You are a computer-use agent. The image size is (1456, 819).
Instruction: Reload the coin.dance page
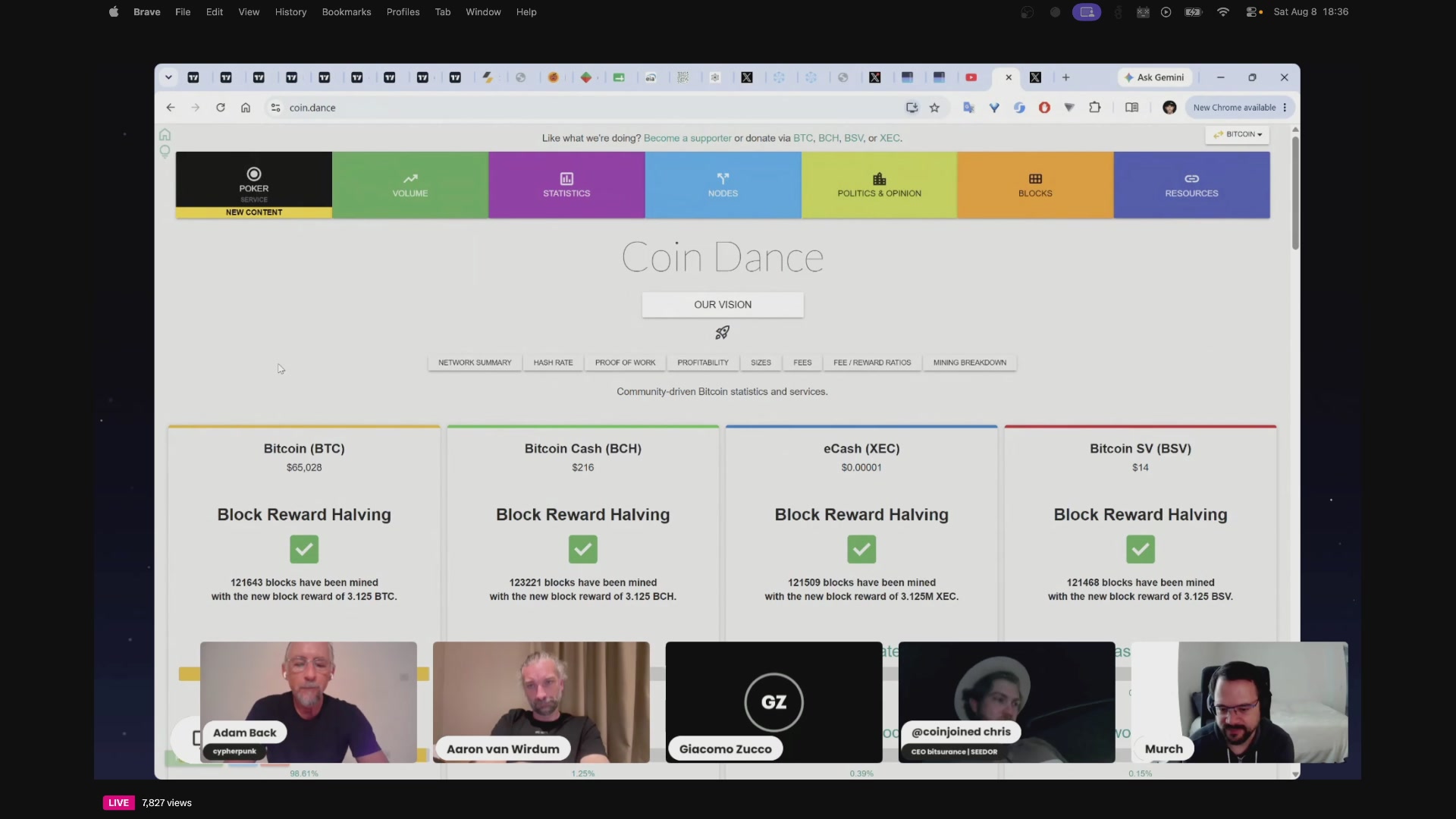[x=221, y=108]
